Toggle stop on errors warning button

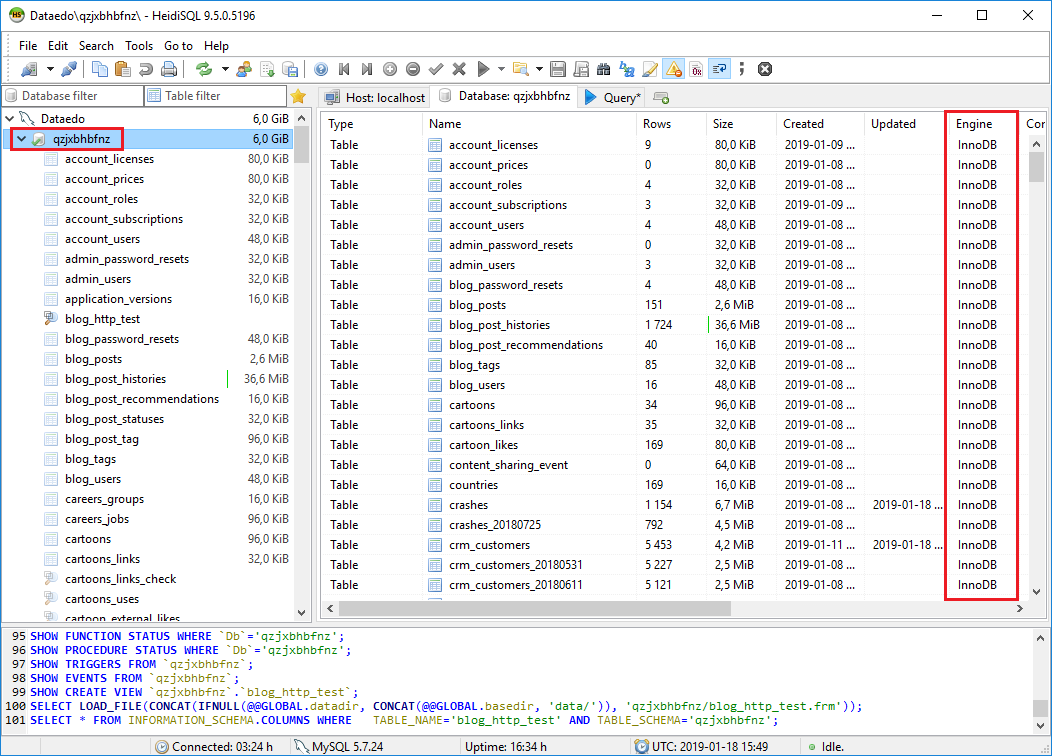tap(673, 69)
